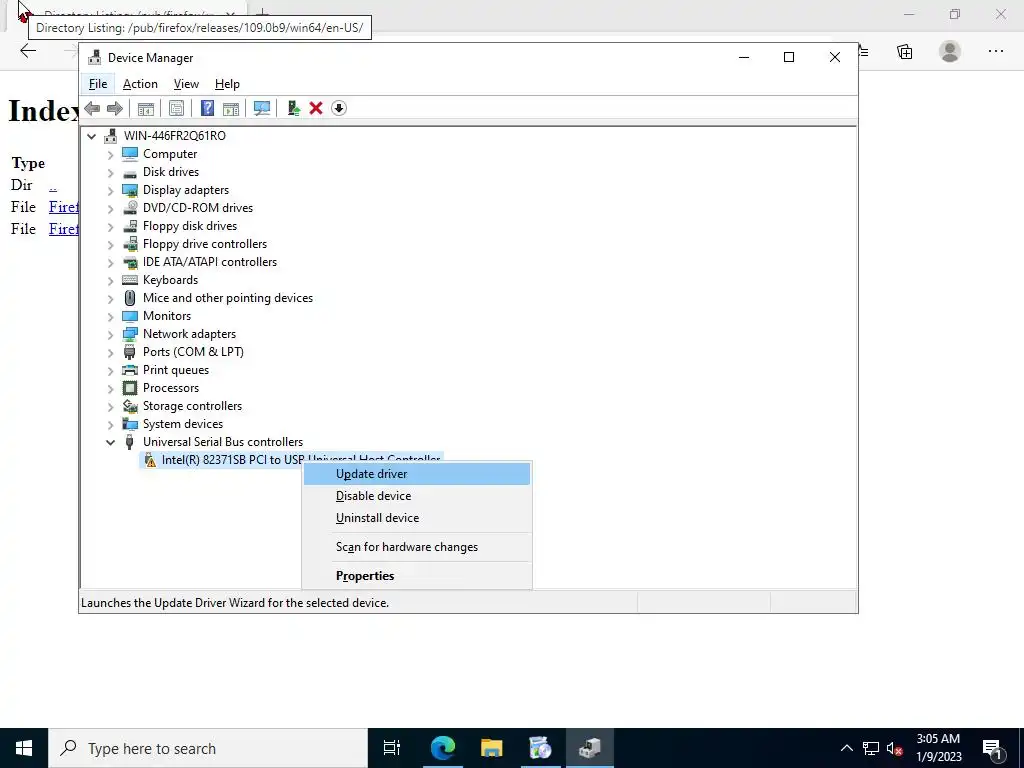
Task: Collapse the WIN-446FR2Q61RO root node
Action: click(x=91, y=136)
